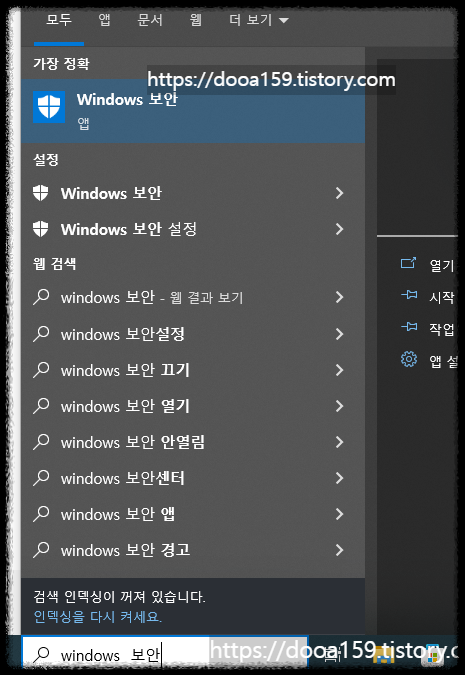Open the Windows 보안 app best match
This screenshot has width=465, height=675.
[193, 111]
